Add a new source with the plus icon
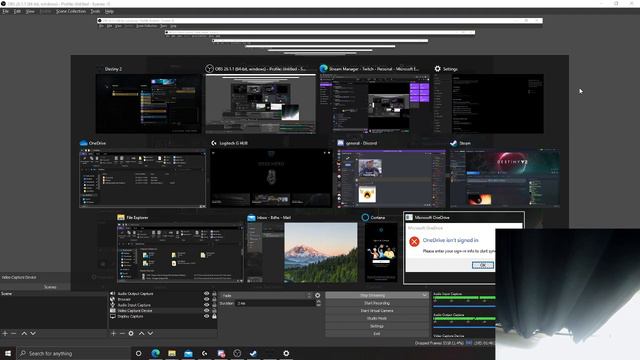Screen dimensions: 640x360 click(113, 333)
